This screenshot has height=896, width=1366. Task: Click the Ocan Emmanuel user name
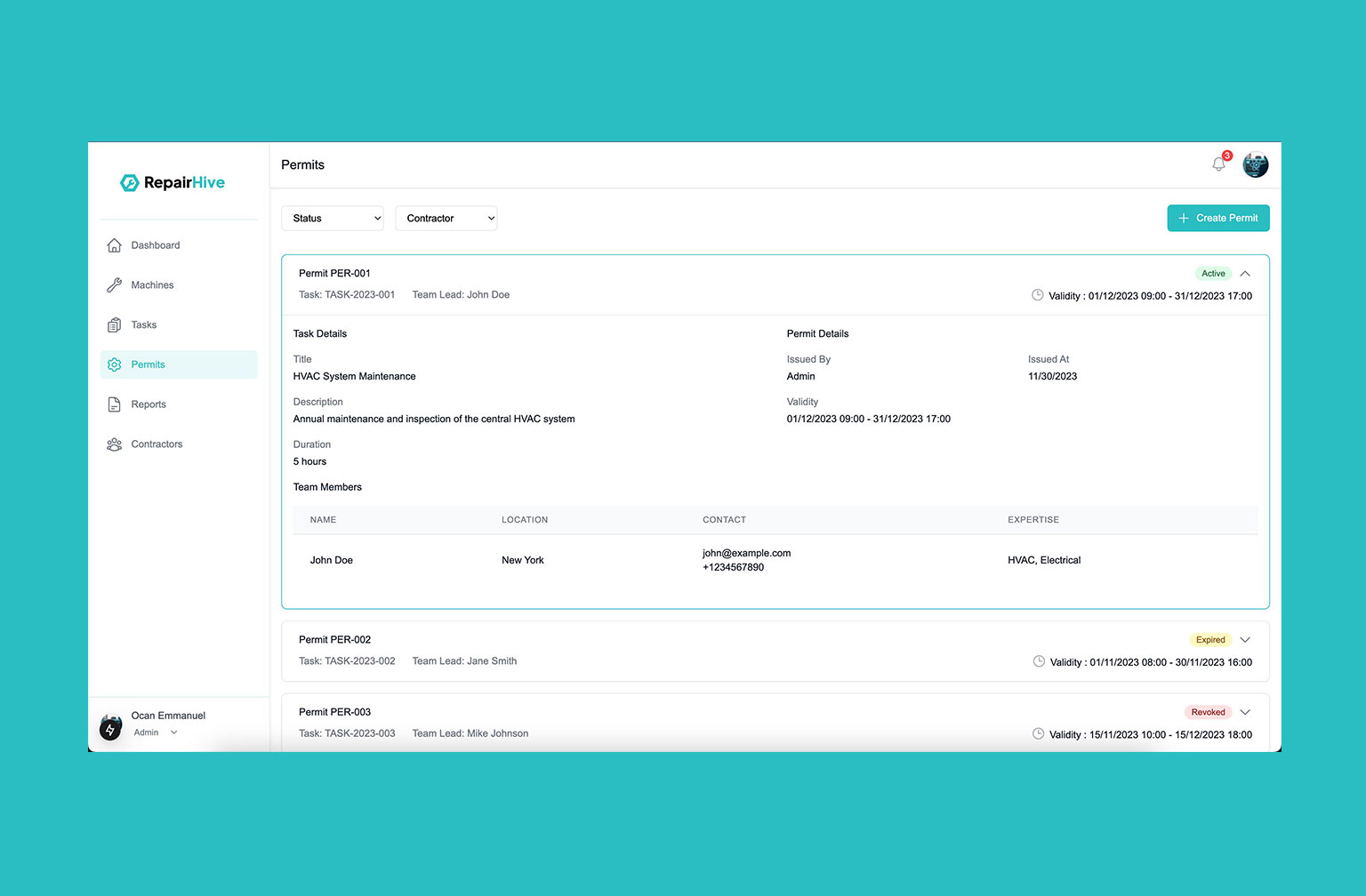click(x=168, y=716)
